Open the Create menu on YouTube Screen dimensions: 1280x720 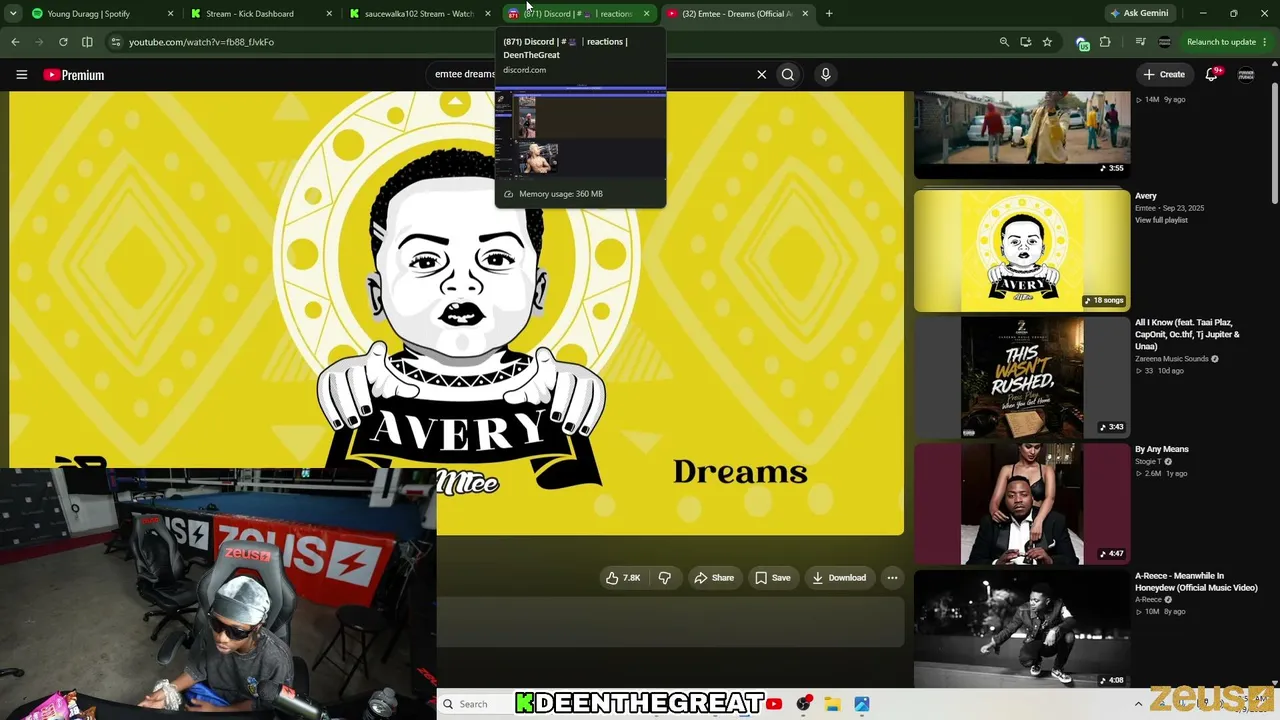tap(1165, 74)
